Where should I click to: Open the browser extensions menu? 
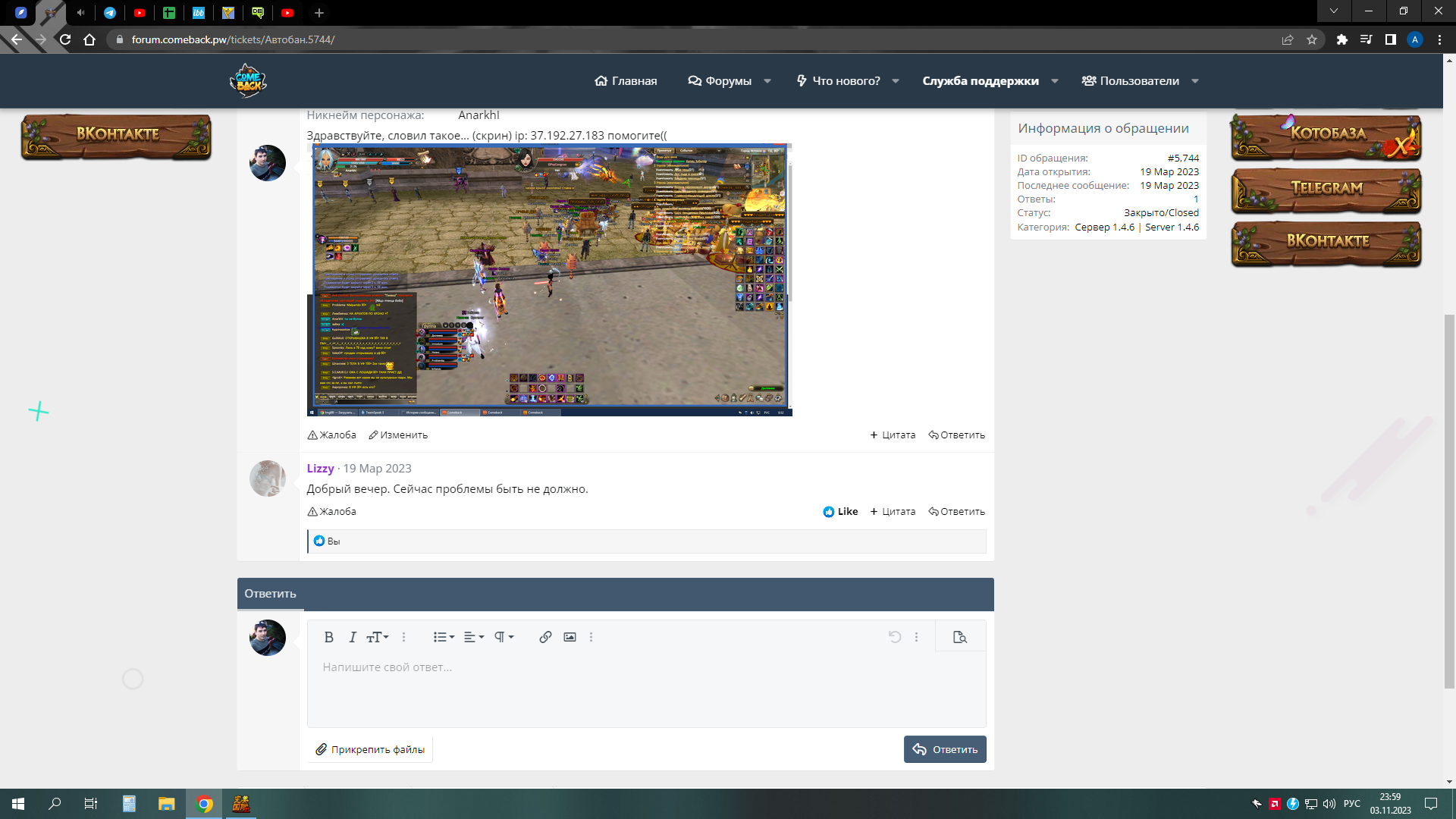click(1342, 39)
